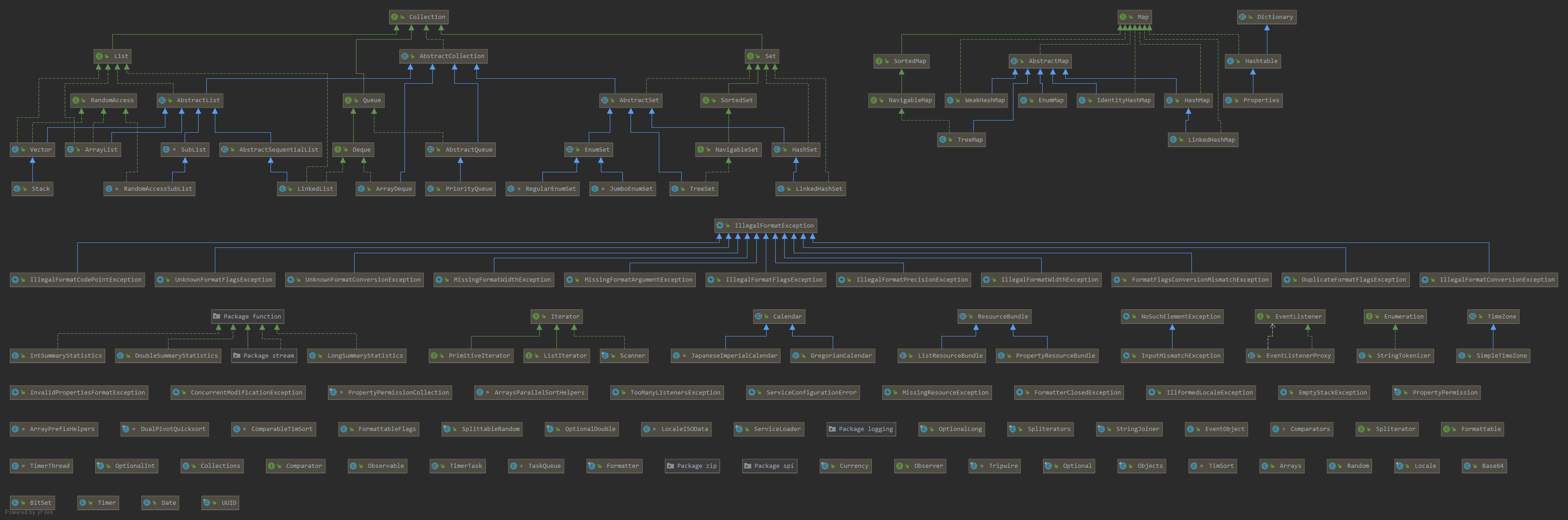Click the abstract class icon on the Dictionary node
Image resolution: width=1568 pixels, height=520 pixels.
[x=1242, y=17]
